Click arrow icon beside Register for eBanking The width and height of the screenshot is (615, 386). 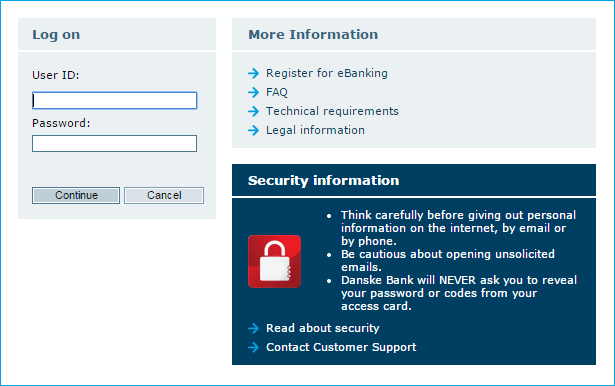click(254, 73)
